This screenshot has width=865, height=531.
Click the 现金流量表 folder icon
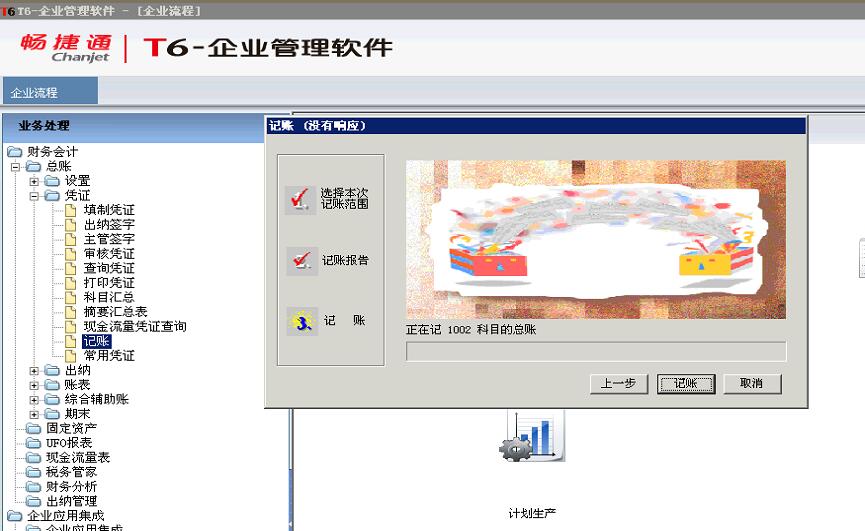[34, 458]
